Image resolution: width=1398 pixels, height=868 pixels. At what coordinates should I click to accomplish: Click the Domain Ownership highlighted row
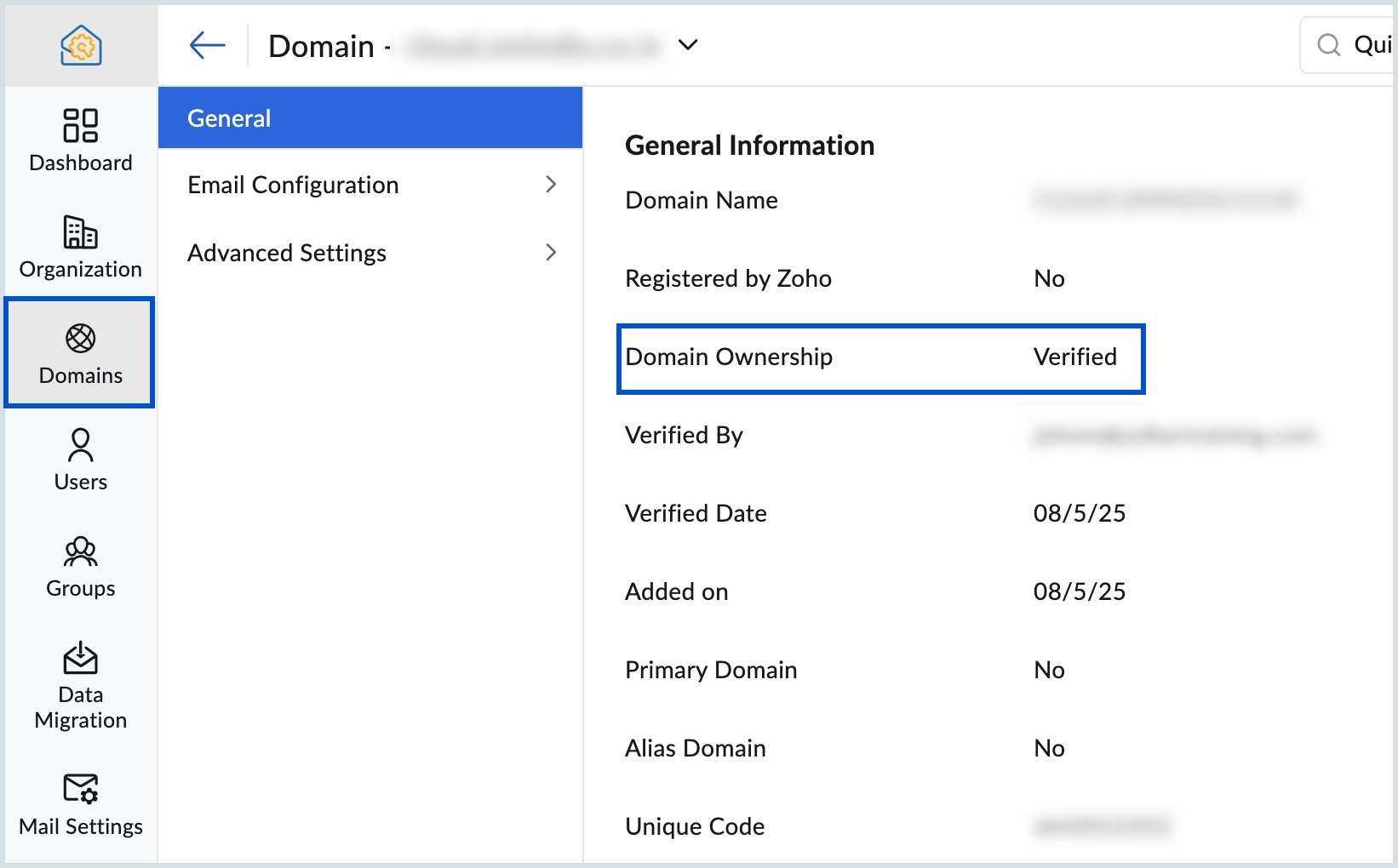point(881,358)
